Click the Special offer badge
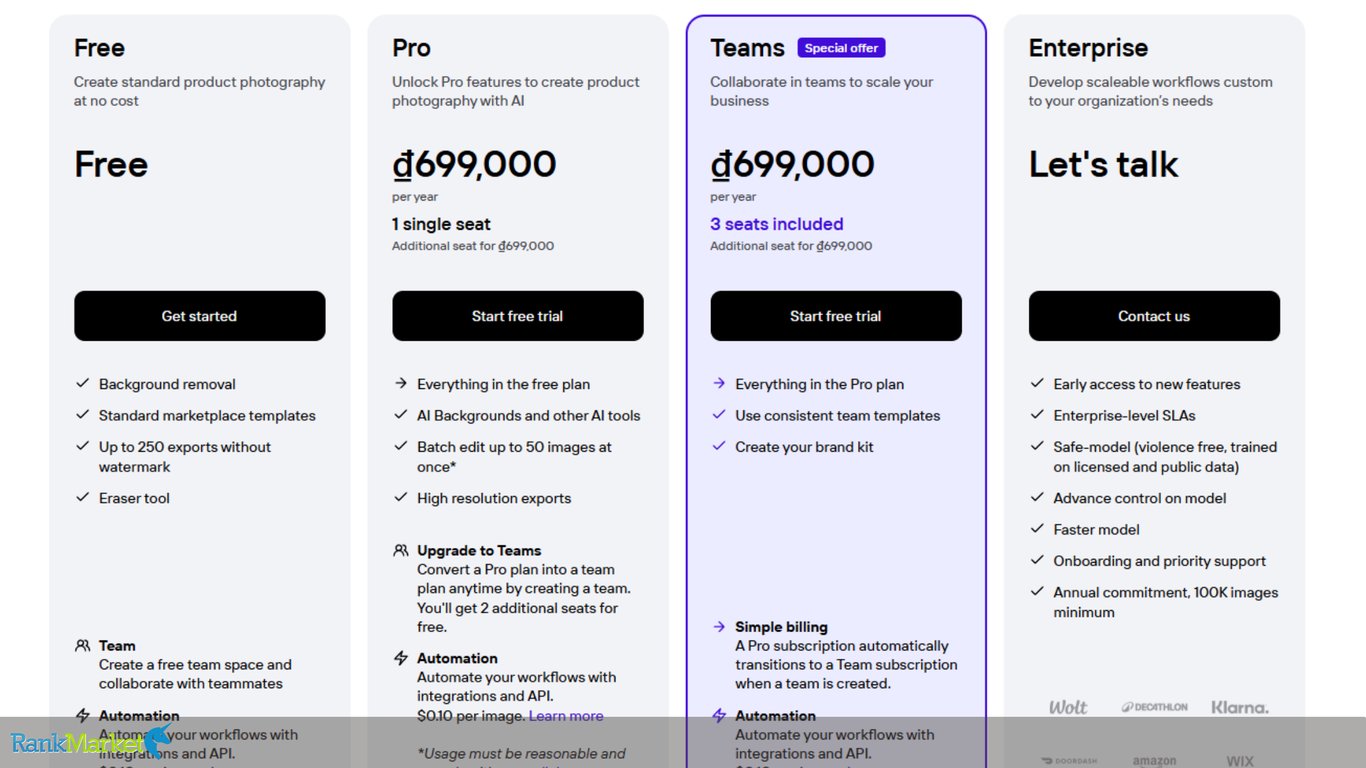Screen dimensions: 1366x768 pos(841,48)
